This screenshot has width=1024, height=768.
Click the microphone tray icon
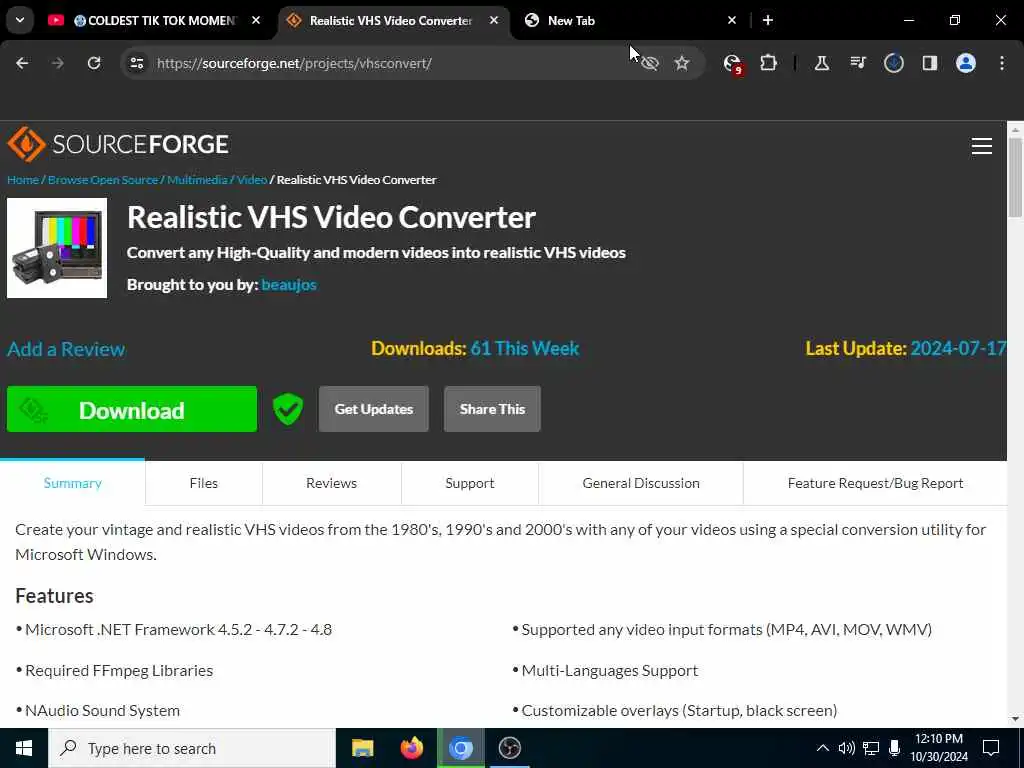point(895,748)
